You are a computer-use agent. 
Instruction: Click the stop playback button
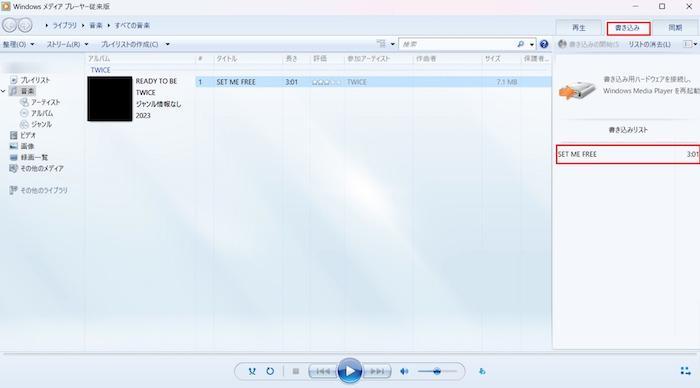296,371
